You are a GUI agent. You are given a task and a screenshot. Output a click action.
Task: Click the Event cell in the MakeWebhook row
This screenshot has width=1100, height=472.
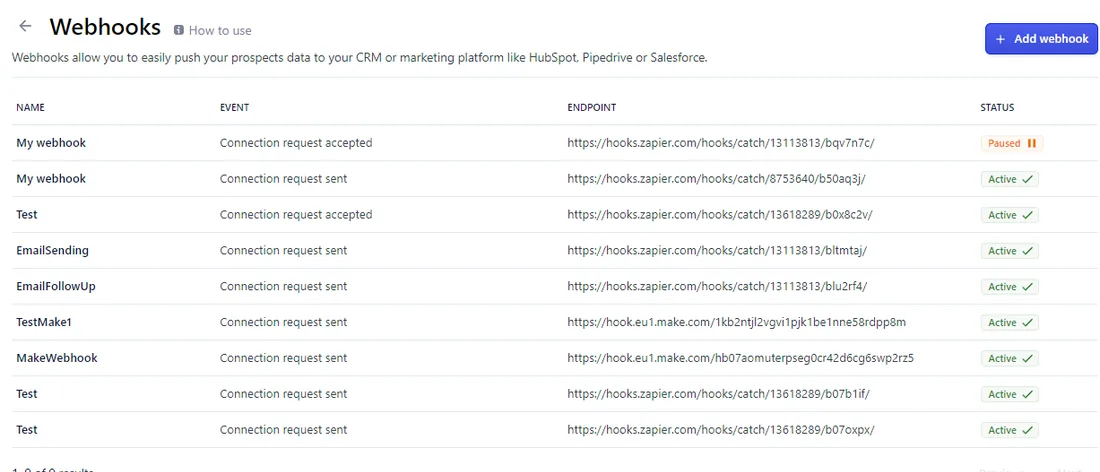283,358
